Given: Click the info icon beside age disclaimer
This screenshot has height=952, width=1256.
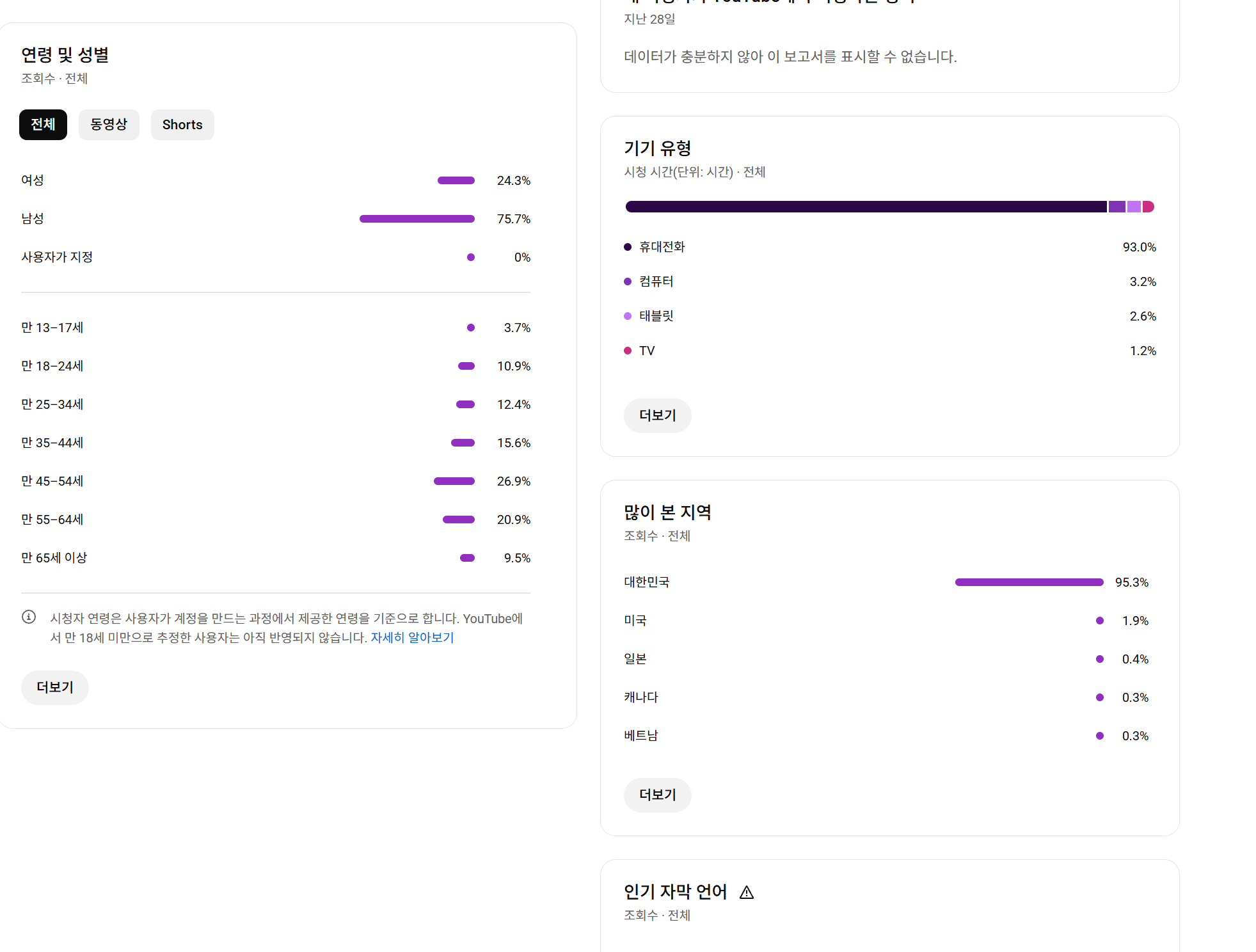Looking at the screenshot, I should (x=29, y=617).
